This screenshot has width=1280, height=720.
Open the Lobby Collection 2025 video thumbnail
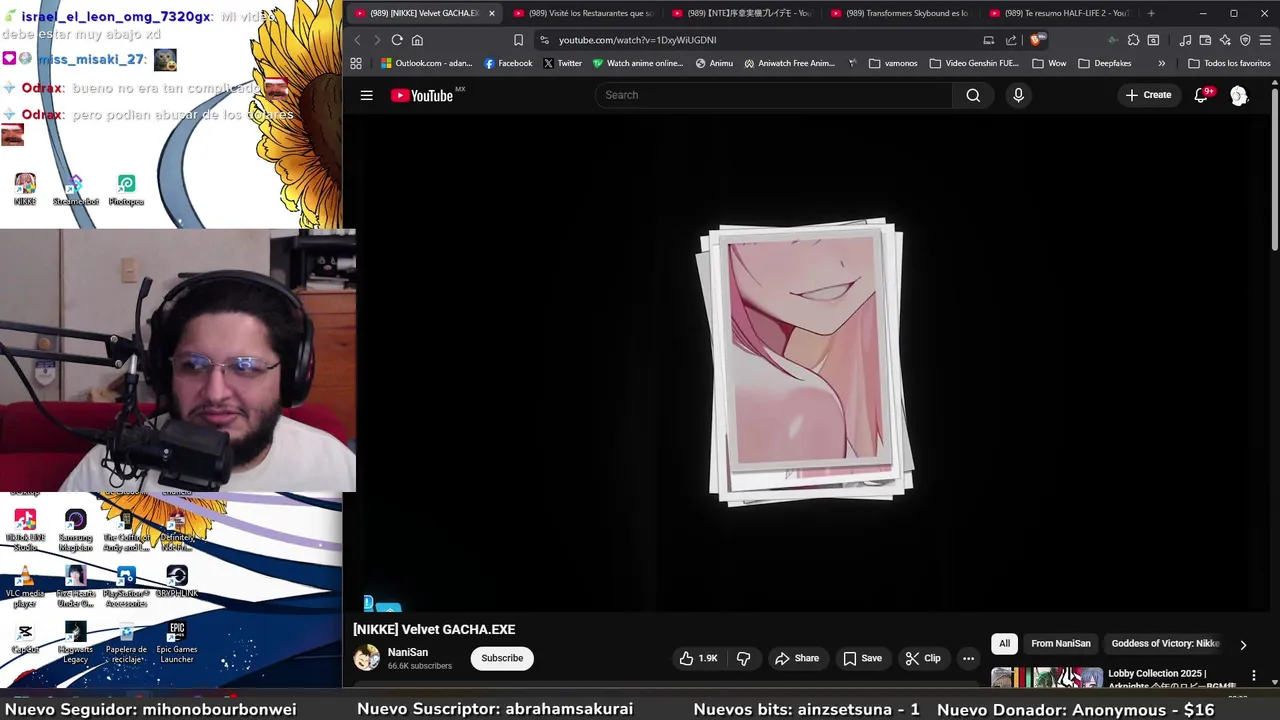click(1047, 678)
